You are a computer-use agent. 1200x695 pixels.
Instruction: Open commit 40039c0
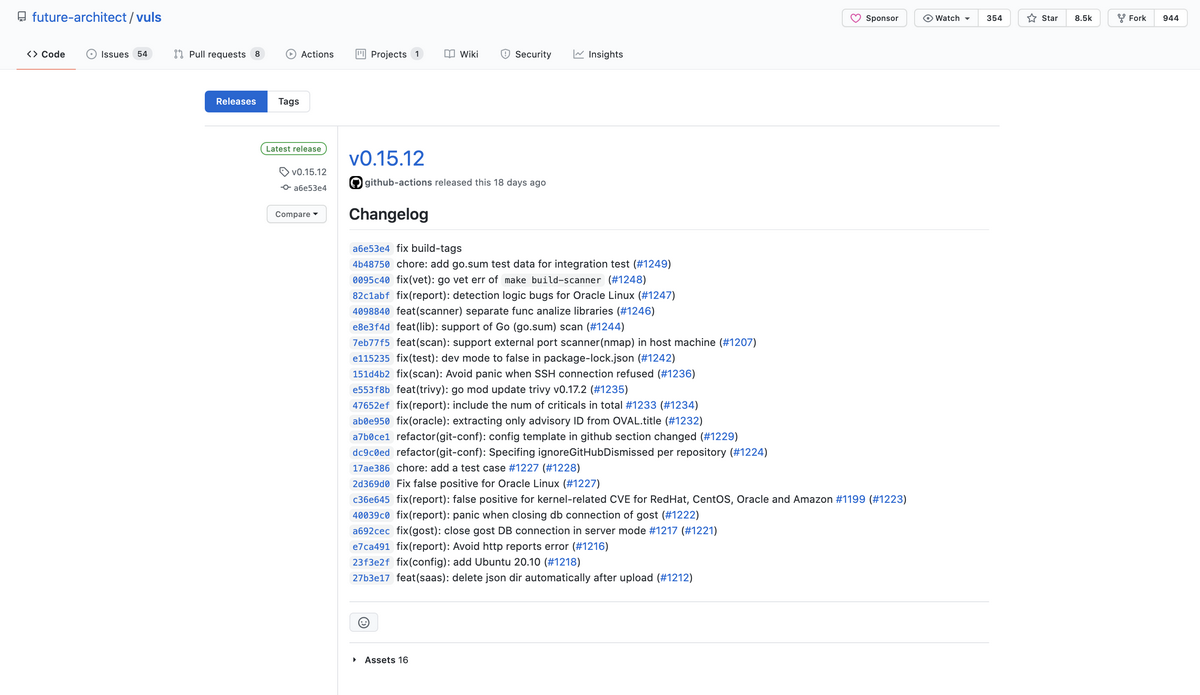[371, 515]
